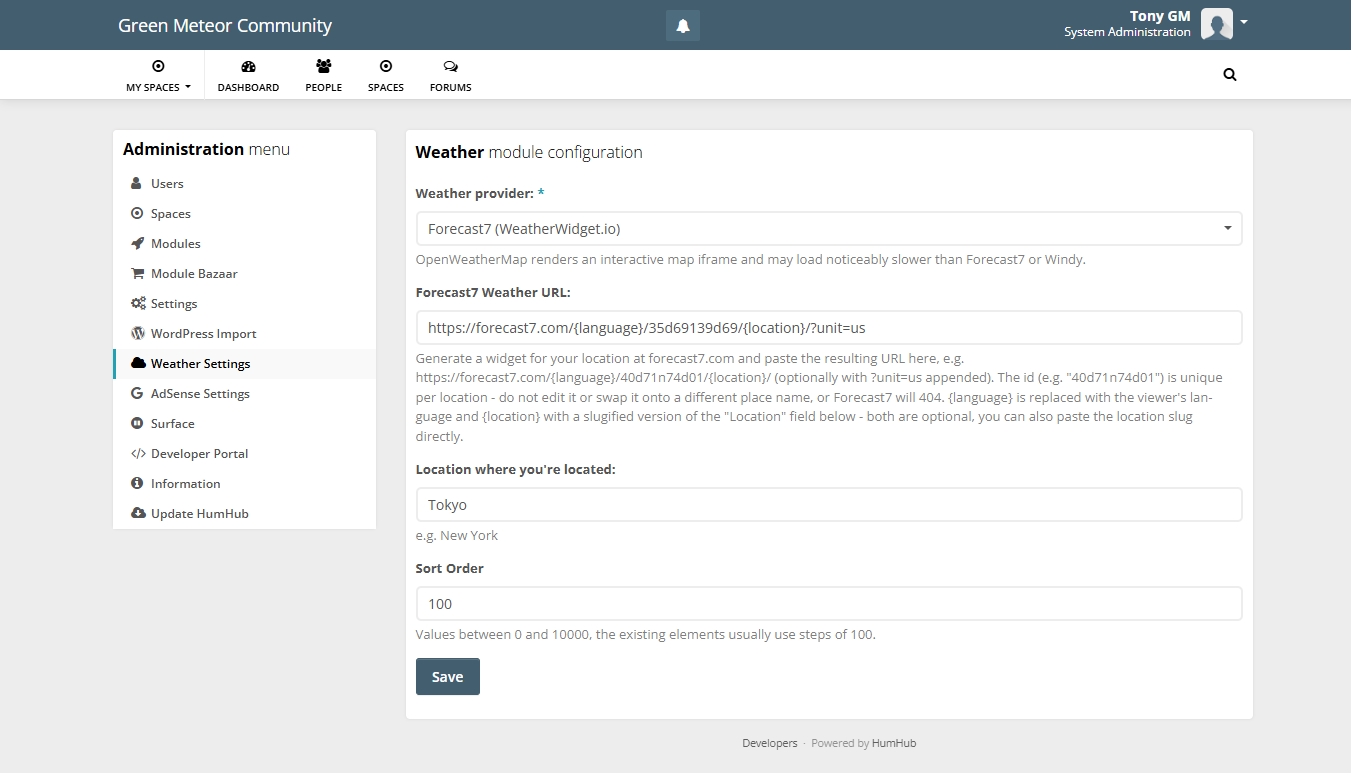This screenshot has height=773, width=1351.
Task: Click the Surface menu icon
Action: [x=137, y=423]
